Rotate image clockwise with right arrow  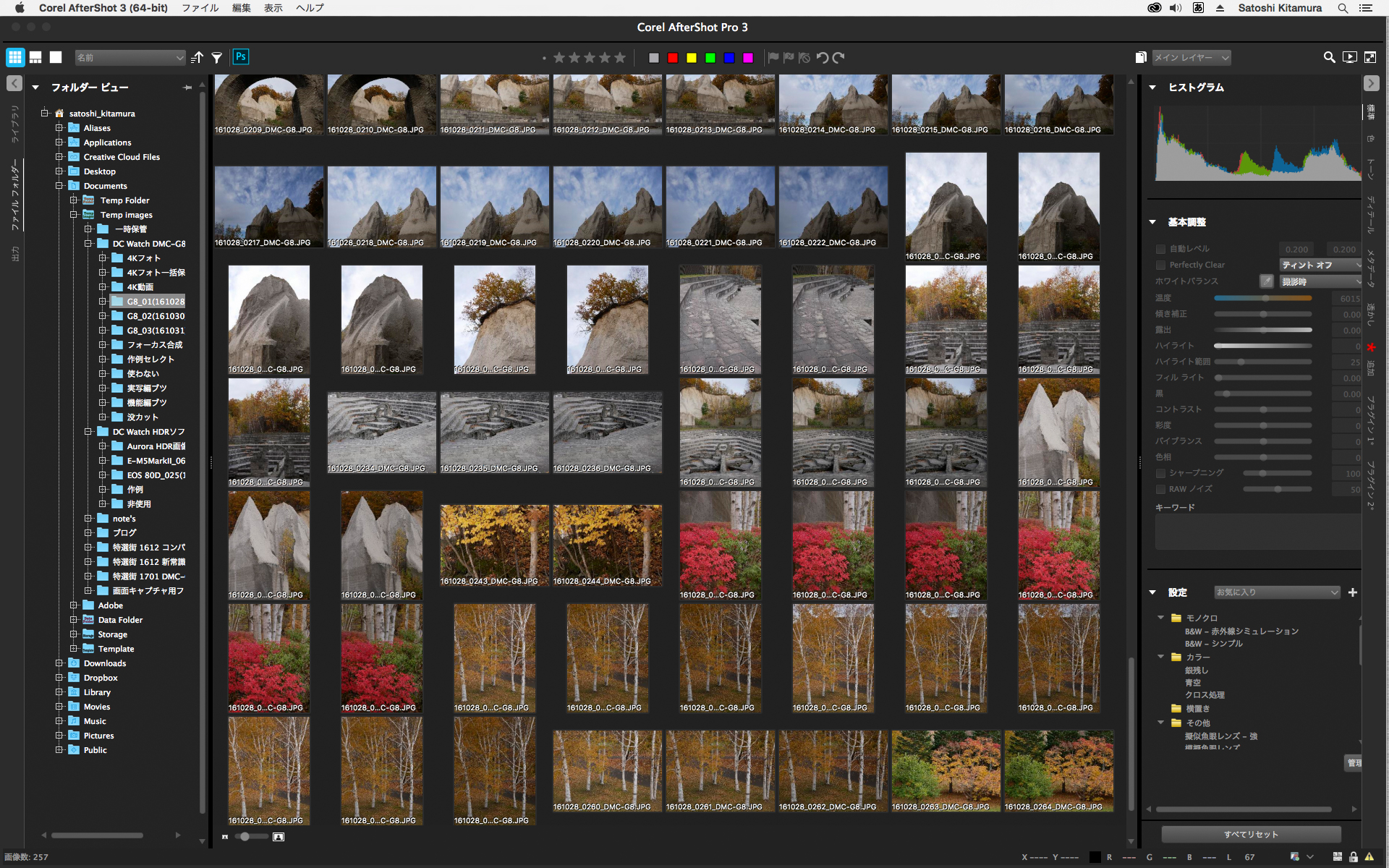pyautogui.click(x=838, y=58)
